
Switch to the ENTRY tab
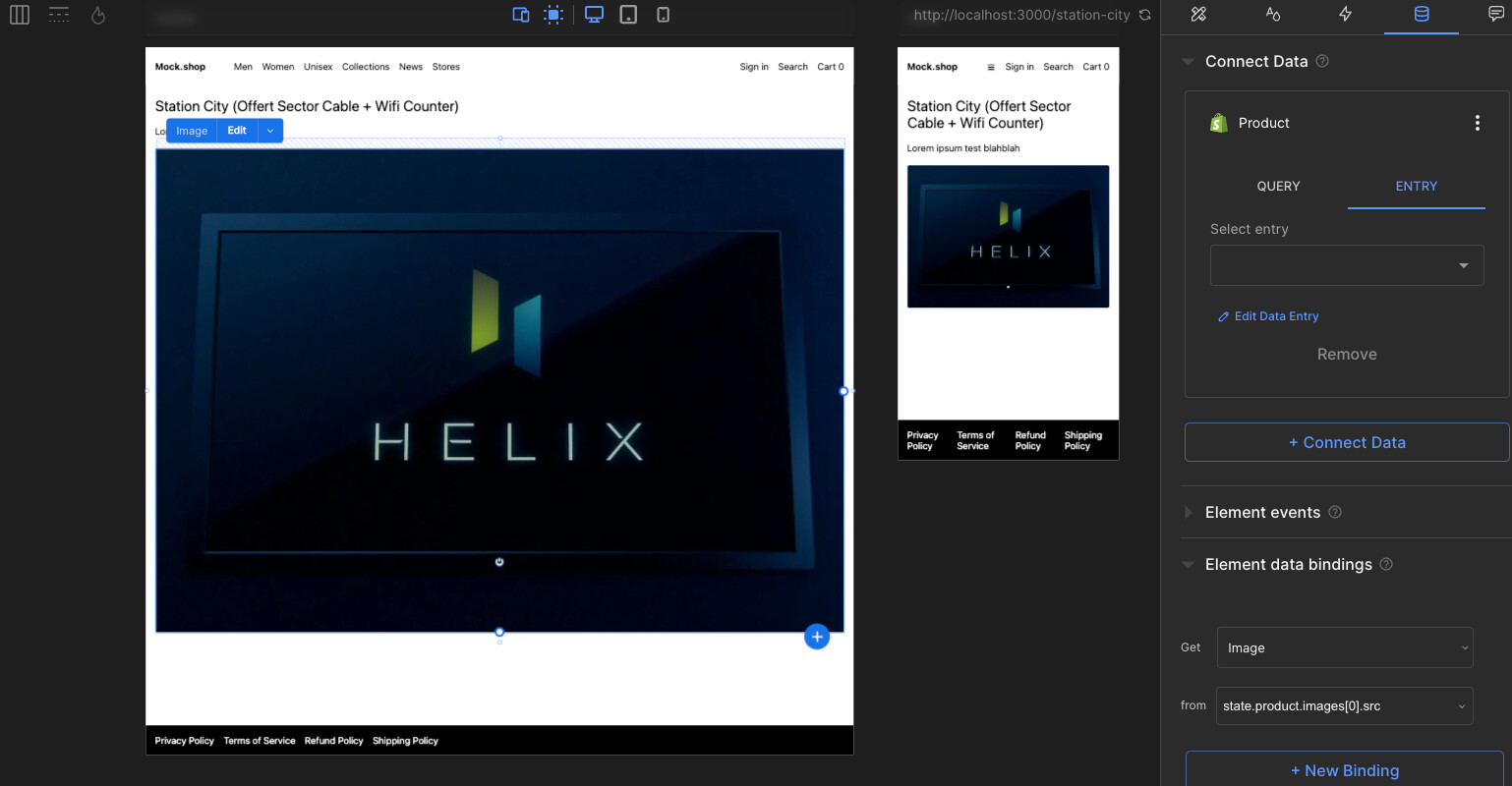click(1416, 186)
